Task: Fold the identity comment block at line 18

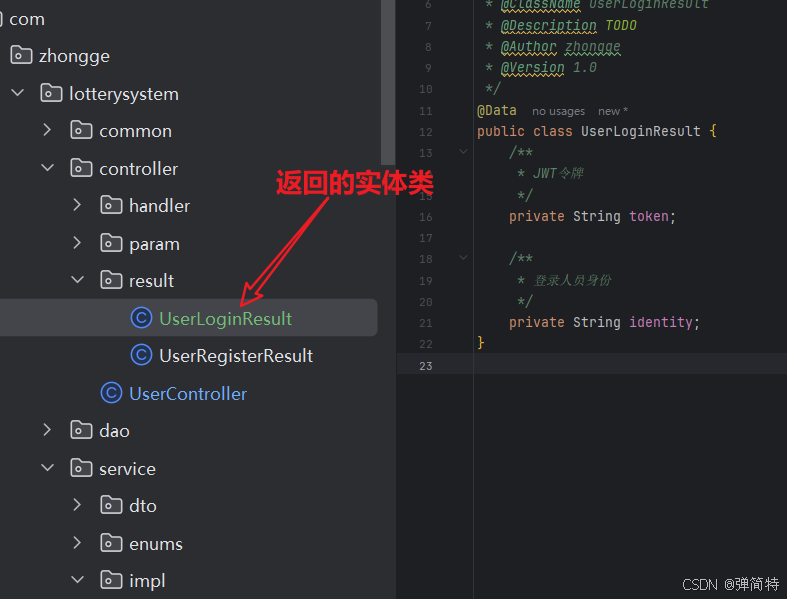Action: point(463,258)
